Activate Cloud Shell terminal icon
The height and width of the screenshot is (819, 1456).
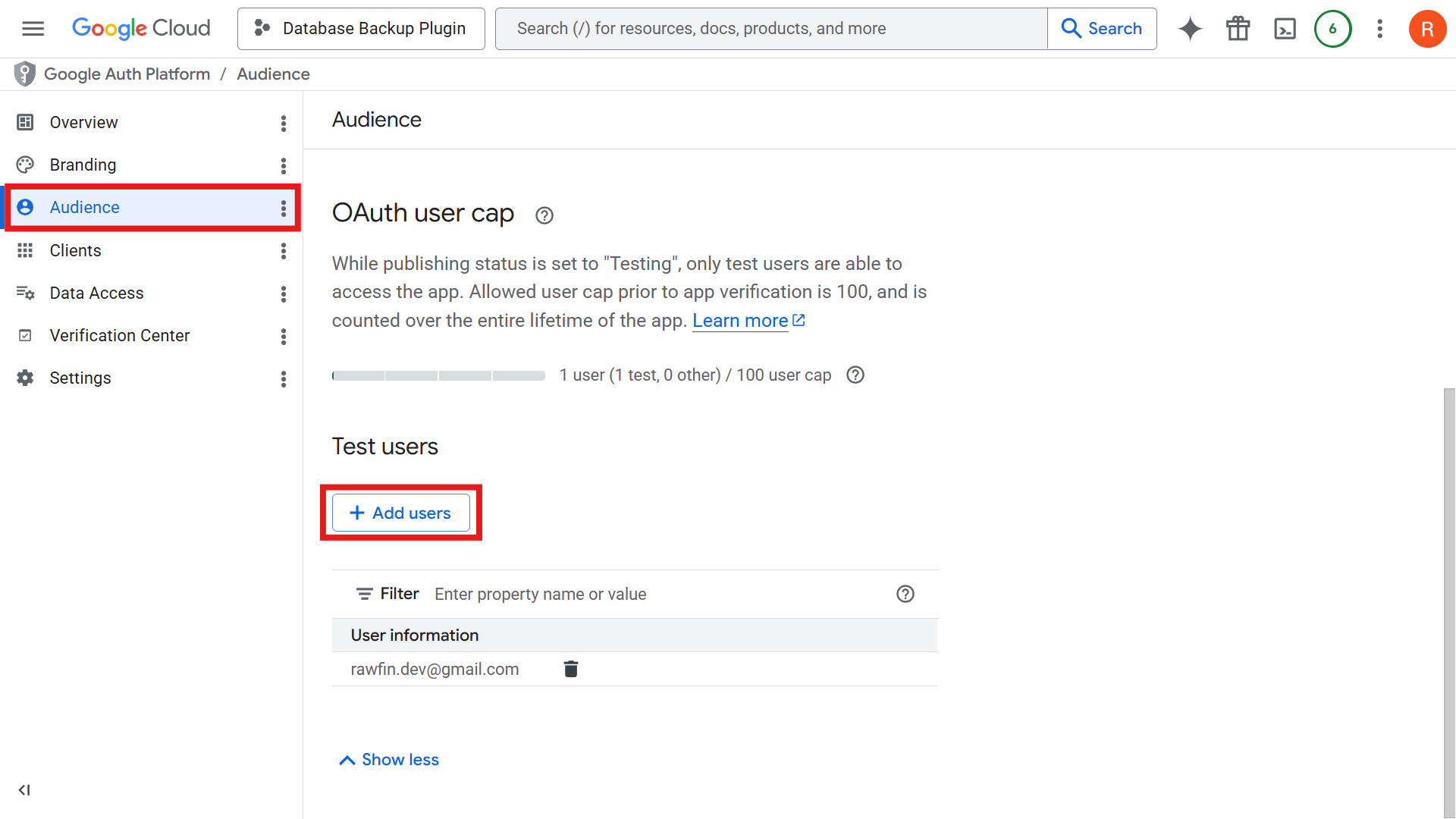point(1285,29)
